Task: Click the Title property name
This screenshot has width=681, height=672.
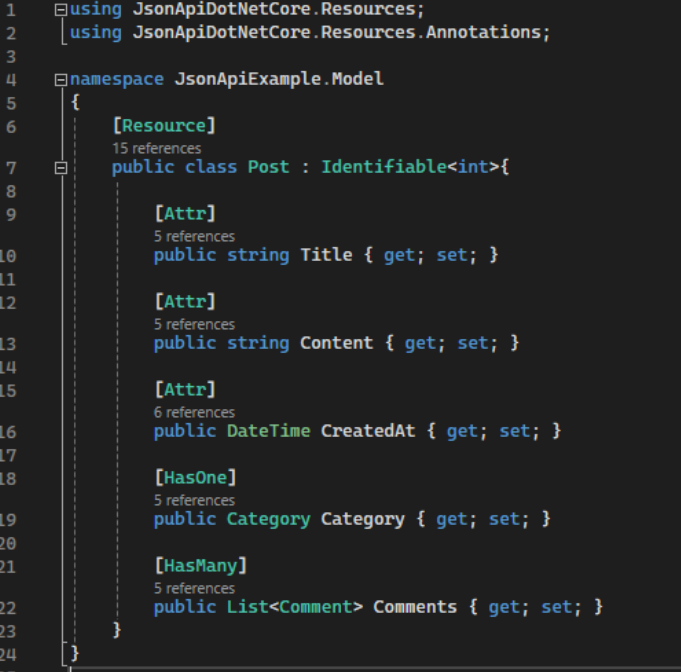Action: click(x=326, y=255)
